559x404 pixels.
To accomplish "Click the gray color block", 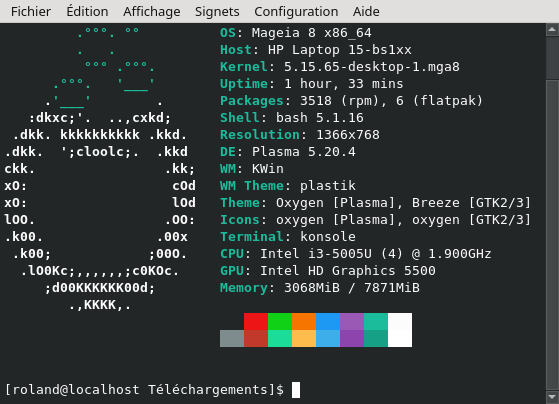I will click(232, 338).
